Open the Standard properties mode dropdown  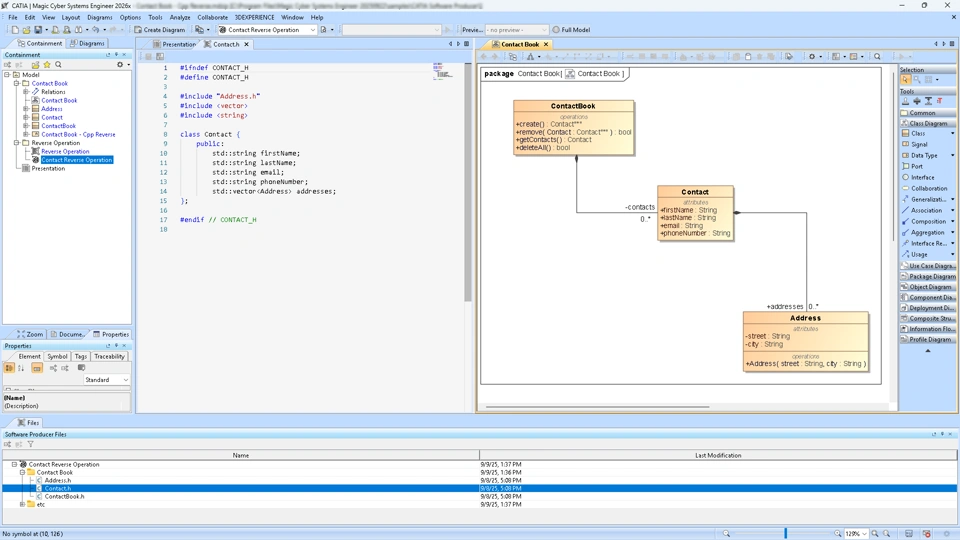tap(106, 380)
